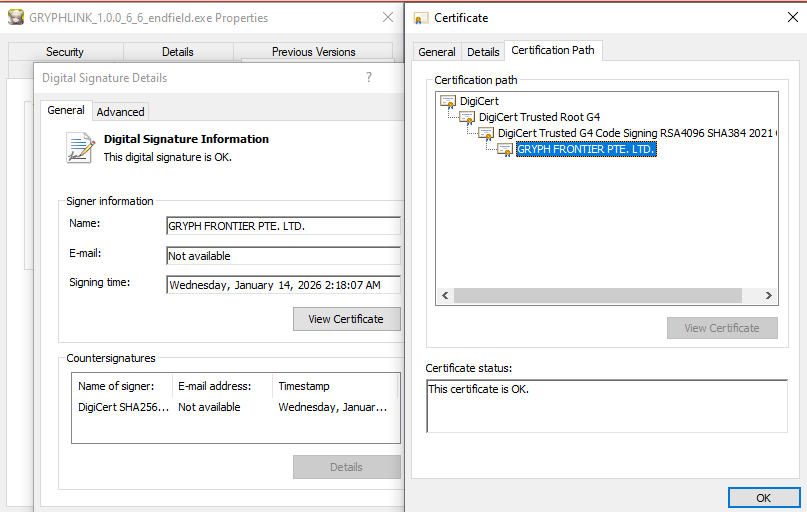This screenshot has height=512, width=807.
Task: Switch to Certification Path tab
Action: (553, 50)
